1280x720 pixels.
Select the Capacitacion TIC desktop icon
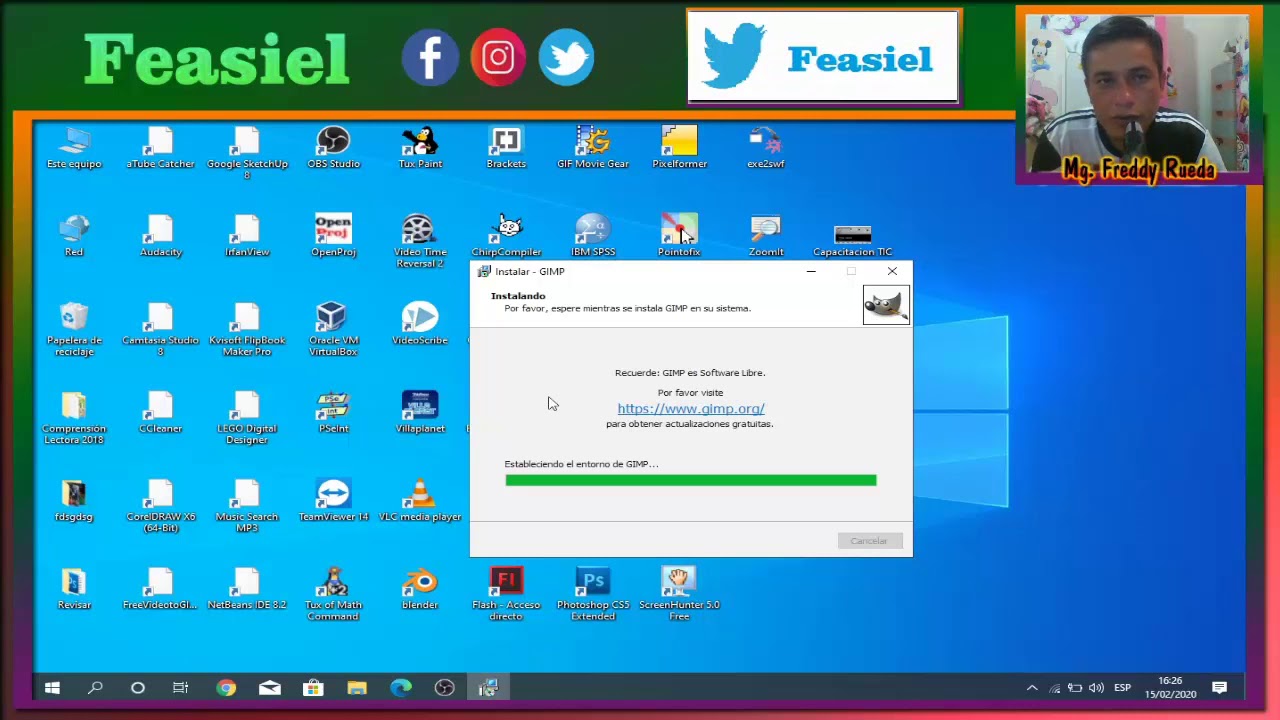(852, 235)
